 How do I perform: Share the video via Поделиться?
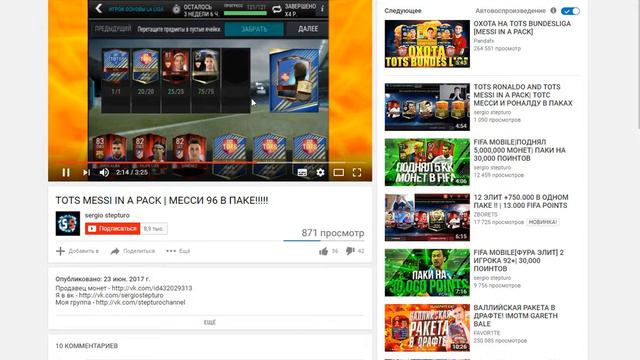(x=133, y=251)
